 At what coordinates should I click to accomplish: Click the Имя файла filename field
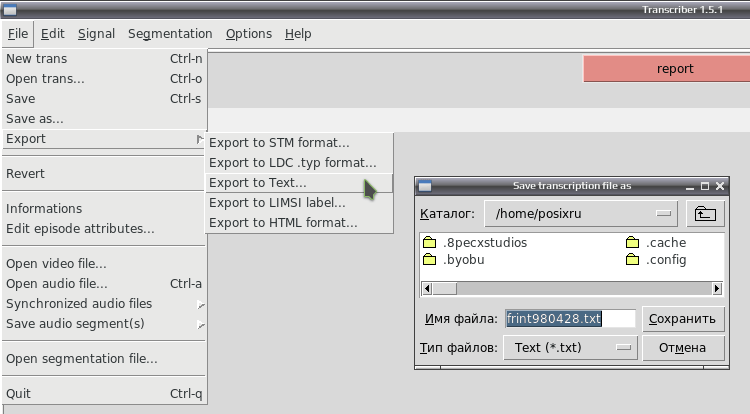point(570,319)
